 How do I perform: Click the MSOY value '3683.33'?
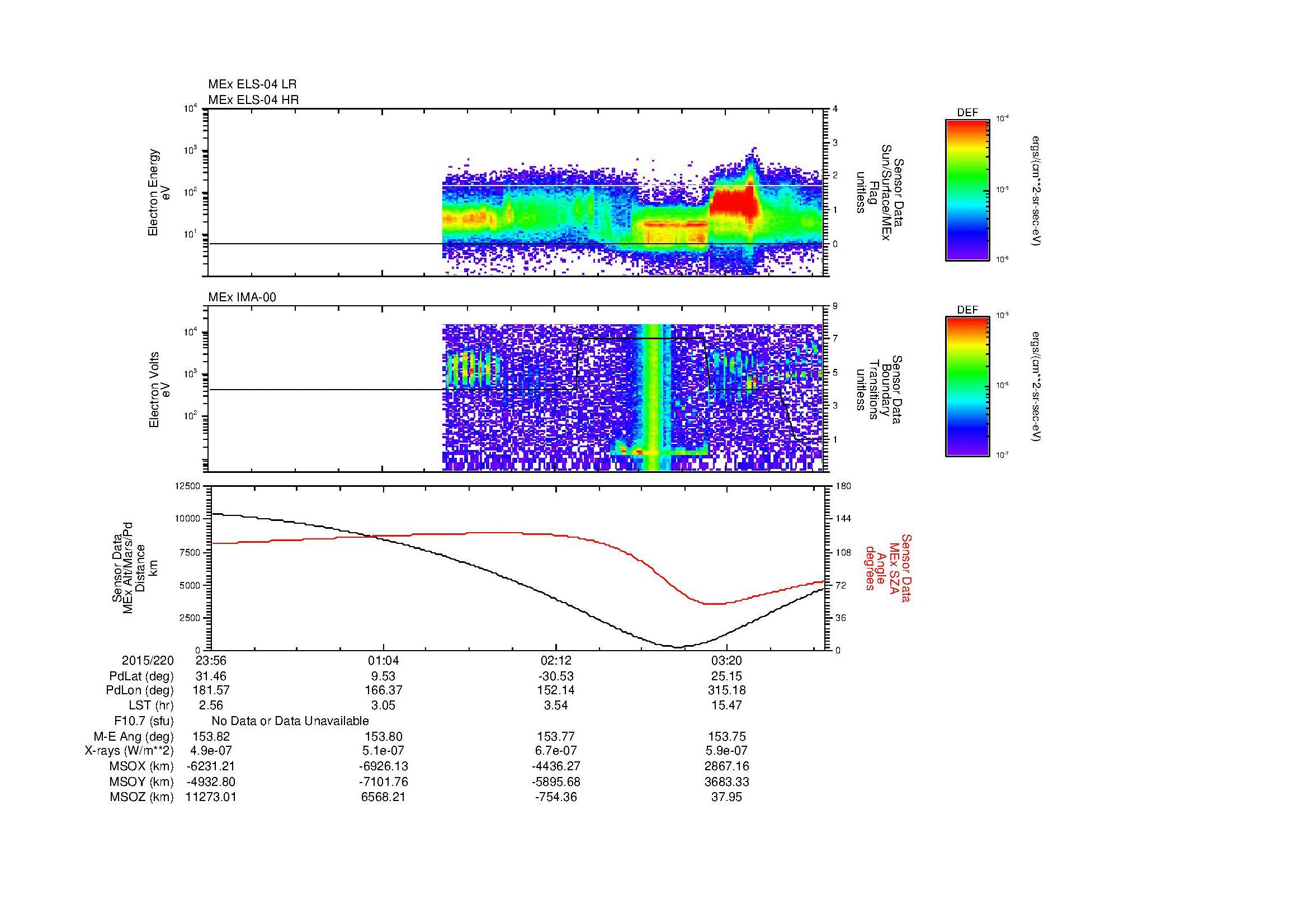(x=727, y=781)
